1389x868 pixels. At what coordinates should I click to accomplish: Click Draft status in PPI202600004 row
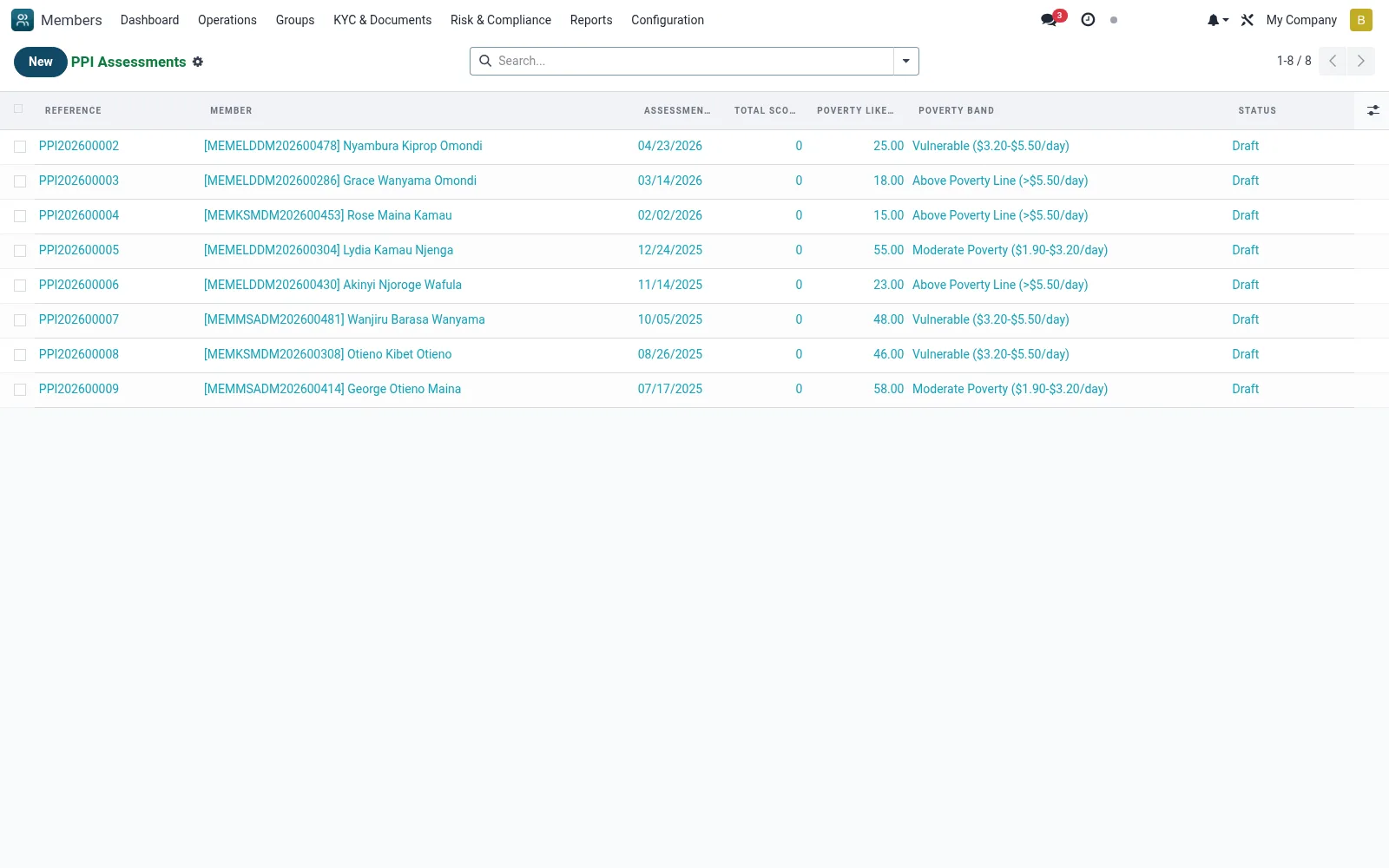tap(1246, 215)
